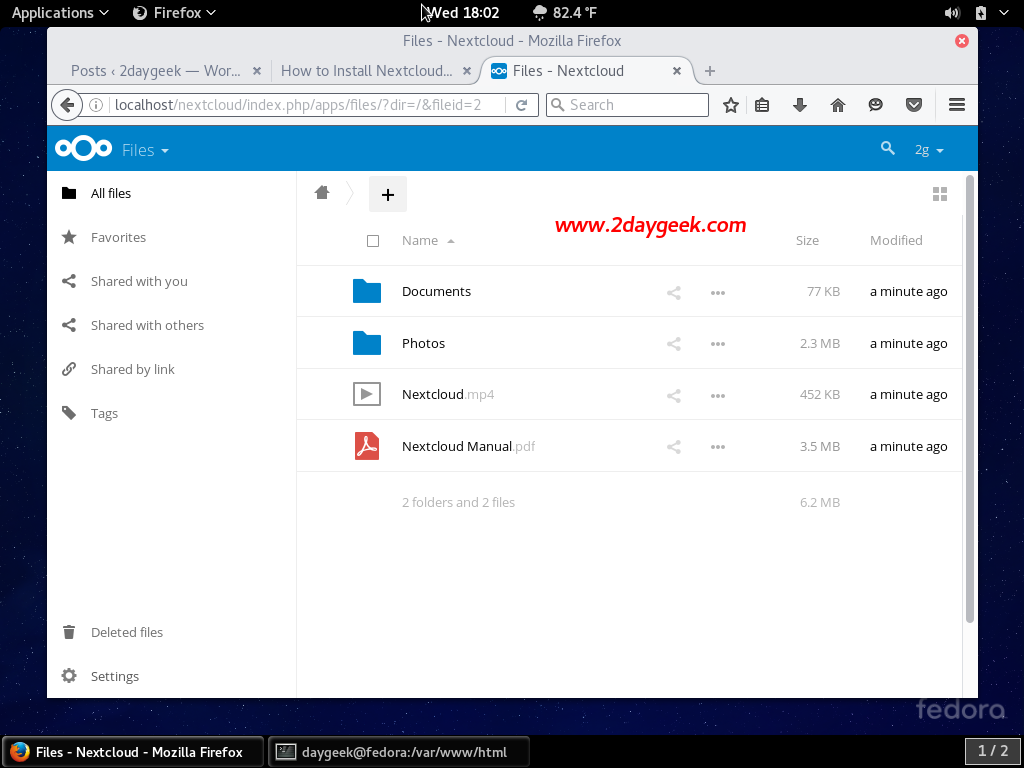1024x768 pixels.
Task: Click the PDF icon of Nextcloud Manual
Action: pyautogui.click(x=367, y=446)
